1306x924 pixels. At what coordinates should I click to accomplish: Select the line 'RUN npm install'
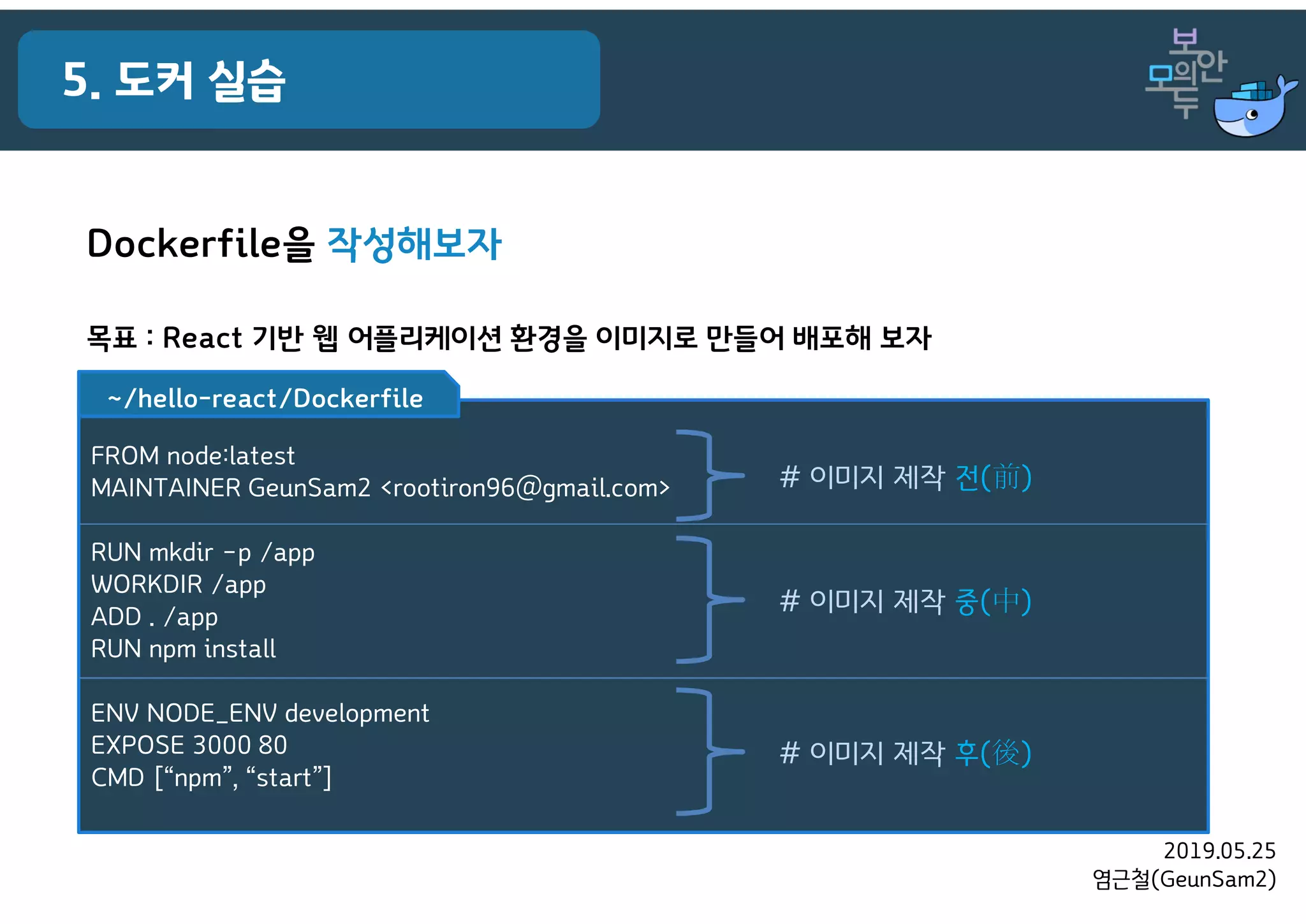[x=184, y=649]
